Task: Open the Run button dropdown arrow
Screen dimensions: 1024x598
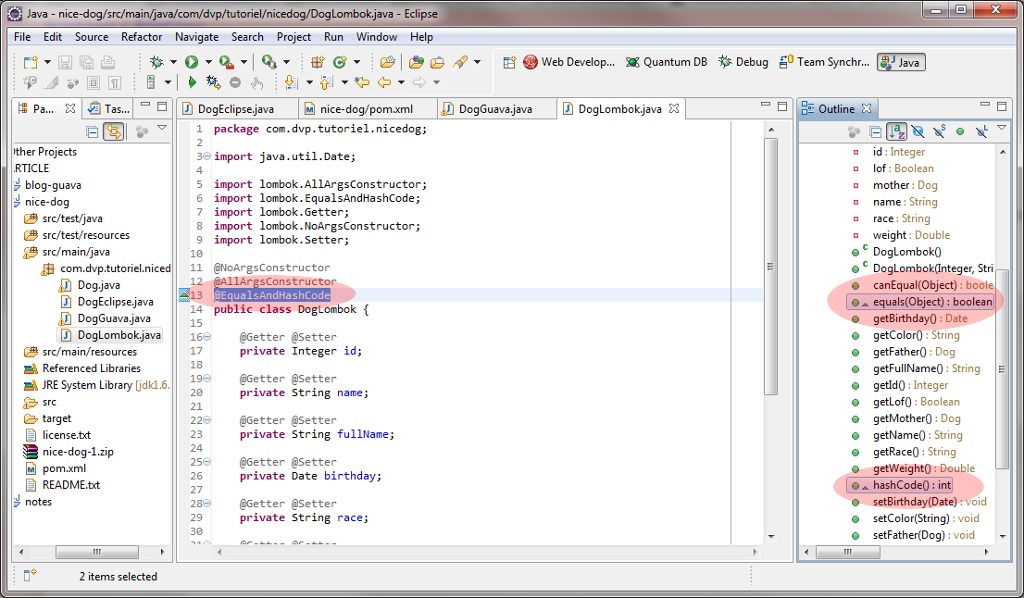Action: pos(206,62)
